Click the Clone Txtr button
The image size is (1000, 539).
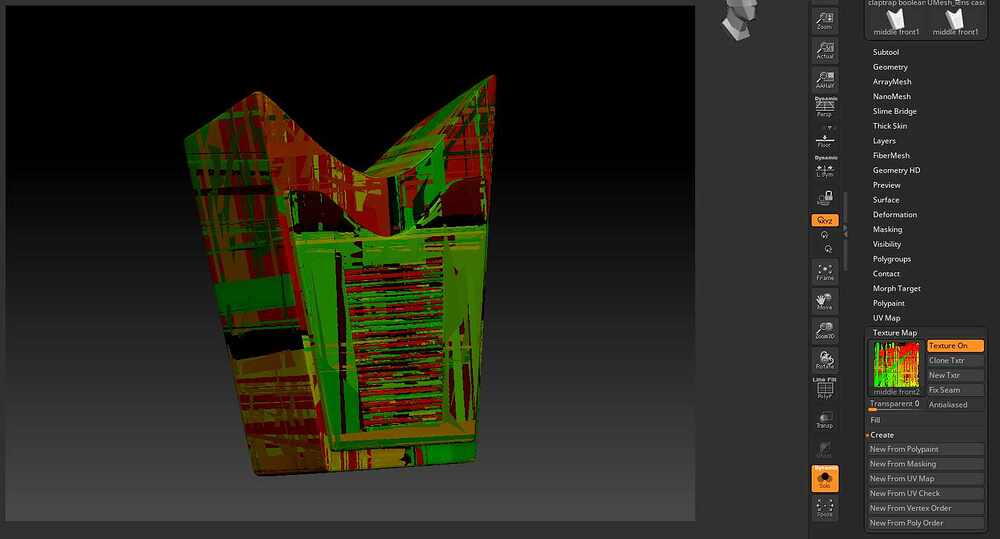955,360
